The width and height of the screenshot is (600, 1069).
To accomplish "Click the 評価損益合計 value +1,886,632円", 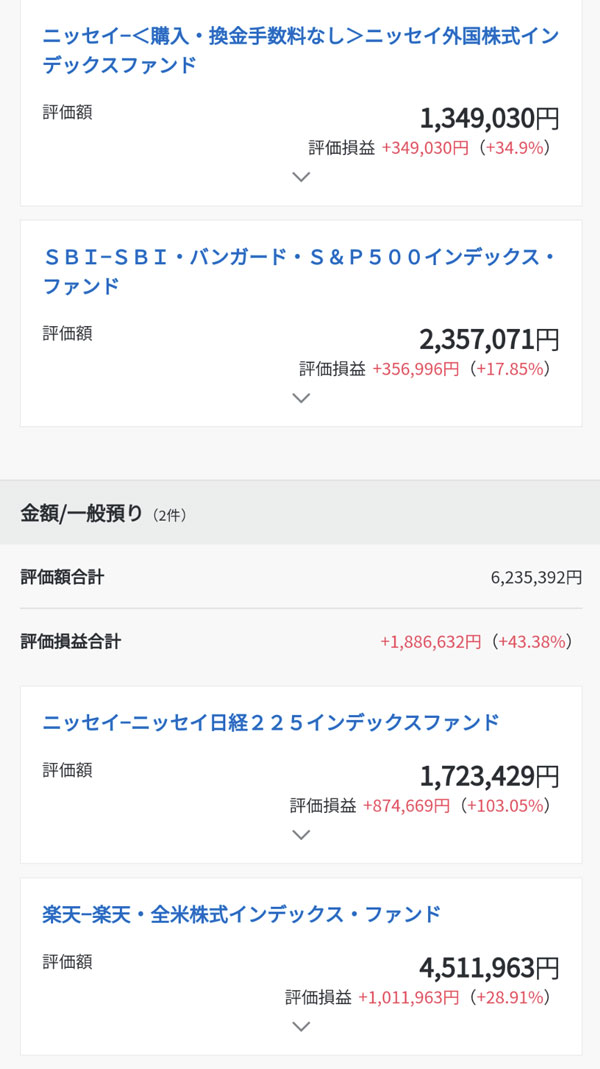I will [x=430, y=641].
